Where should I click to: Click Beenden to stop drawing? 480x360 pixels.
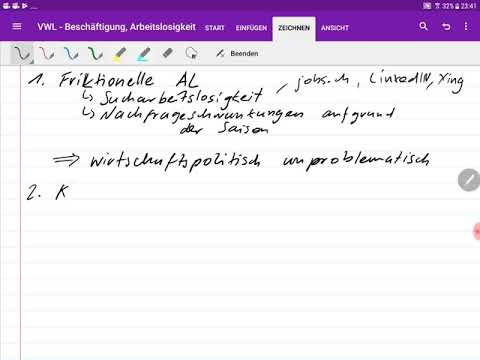(x=237, y=53)
